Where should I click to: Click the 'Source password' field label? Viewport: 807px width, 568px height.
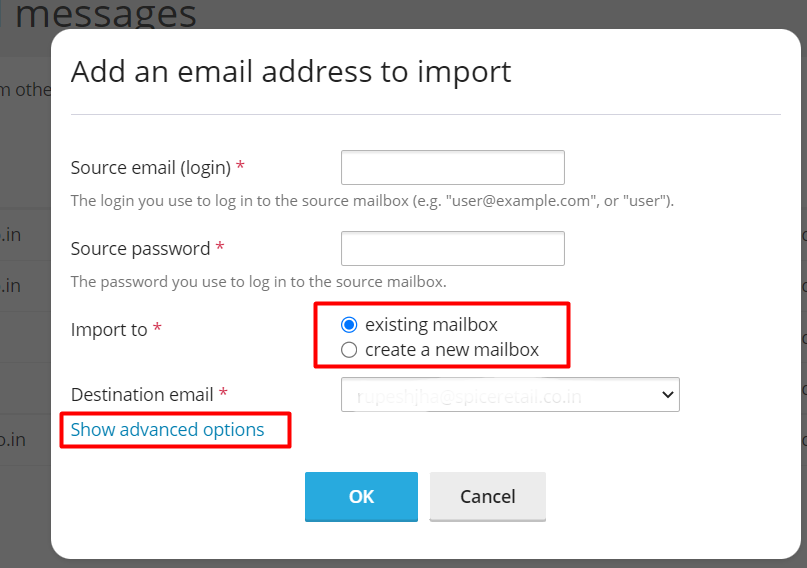click(x=141, y=248)
